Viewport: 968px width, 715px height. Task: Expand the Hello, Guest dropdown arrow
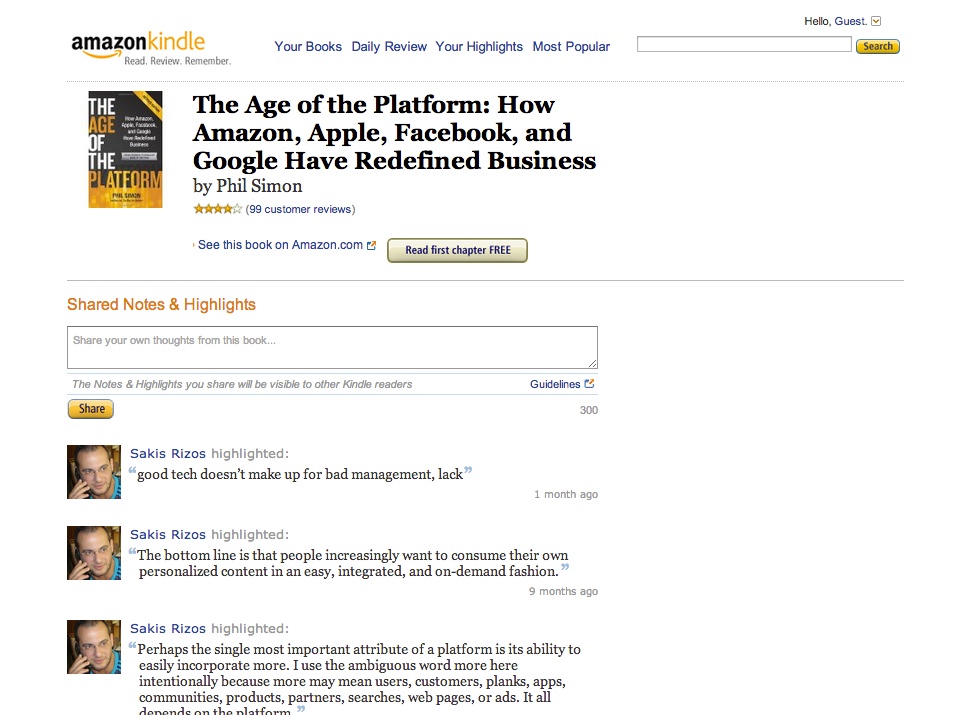tap(876, 21)
